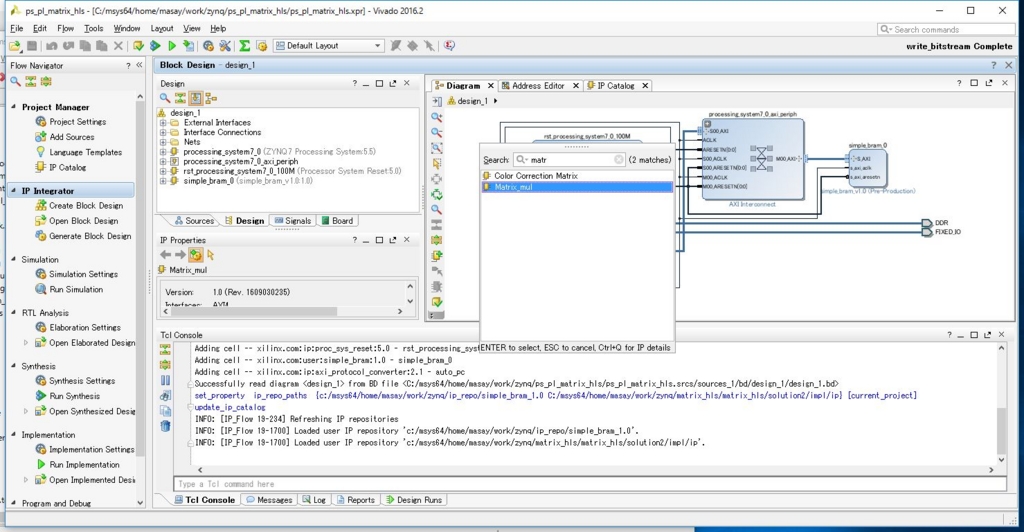This screenshot has width=1024, height=532.
Task: Click the Search commands field
Action: (946, 29)
